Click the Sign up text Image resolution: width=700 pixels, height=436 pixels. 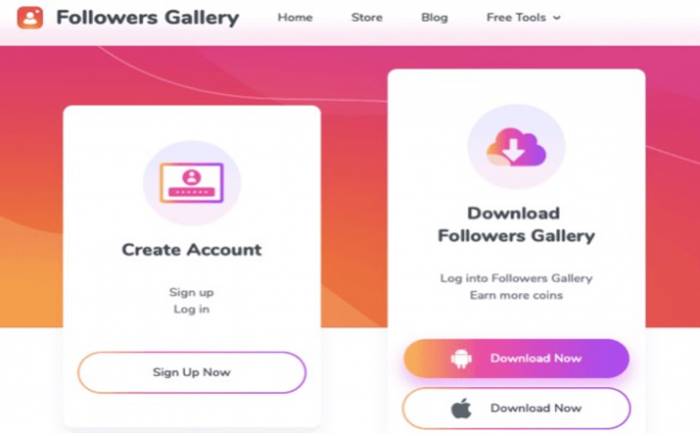pyautogui.click(x=192, y=292)
